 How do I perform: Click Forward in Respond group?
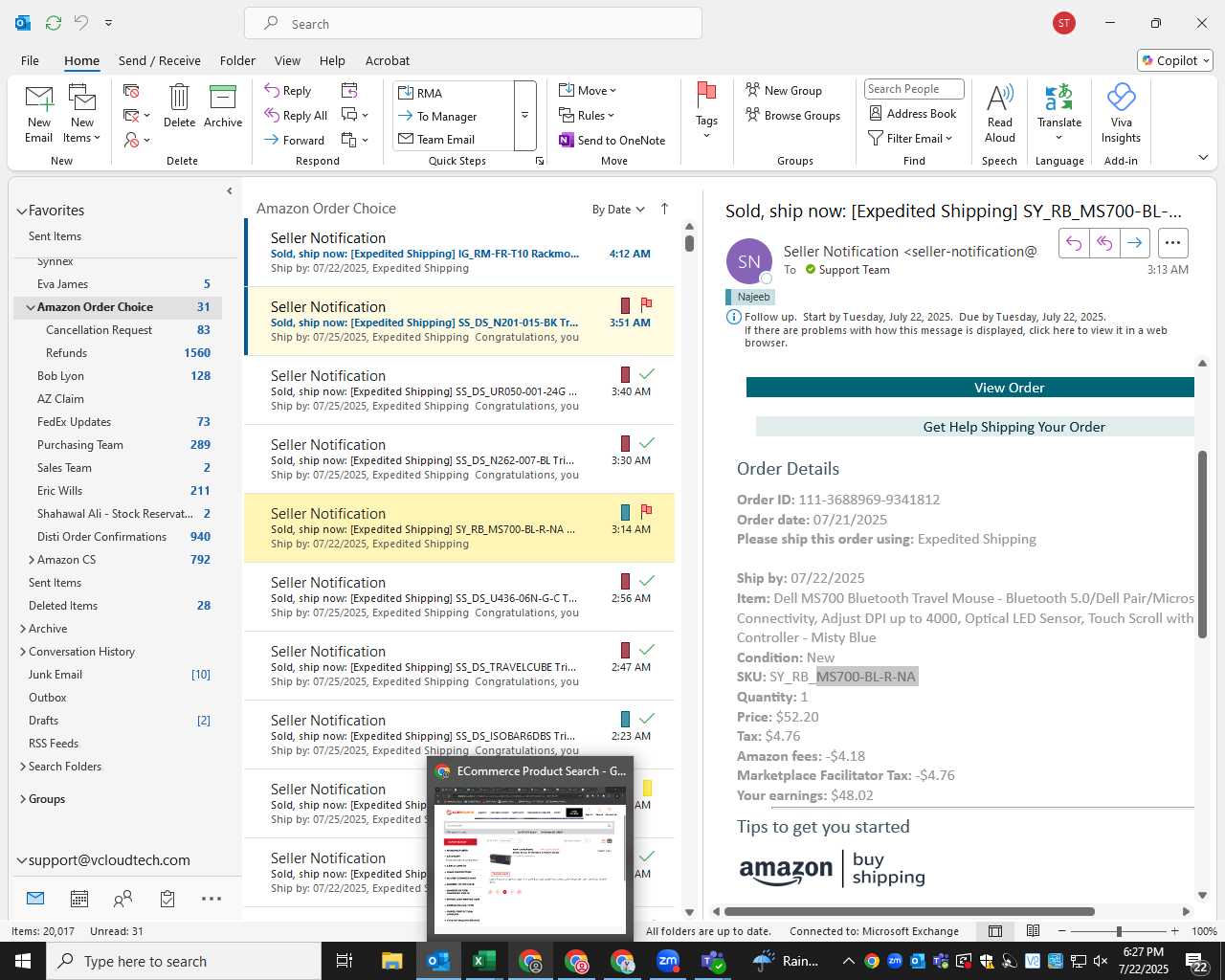click(294, 140)
